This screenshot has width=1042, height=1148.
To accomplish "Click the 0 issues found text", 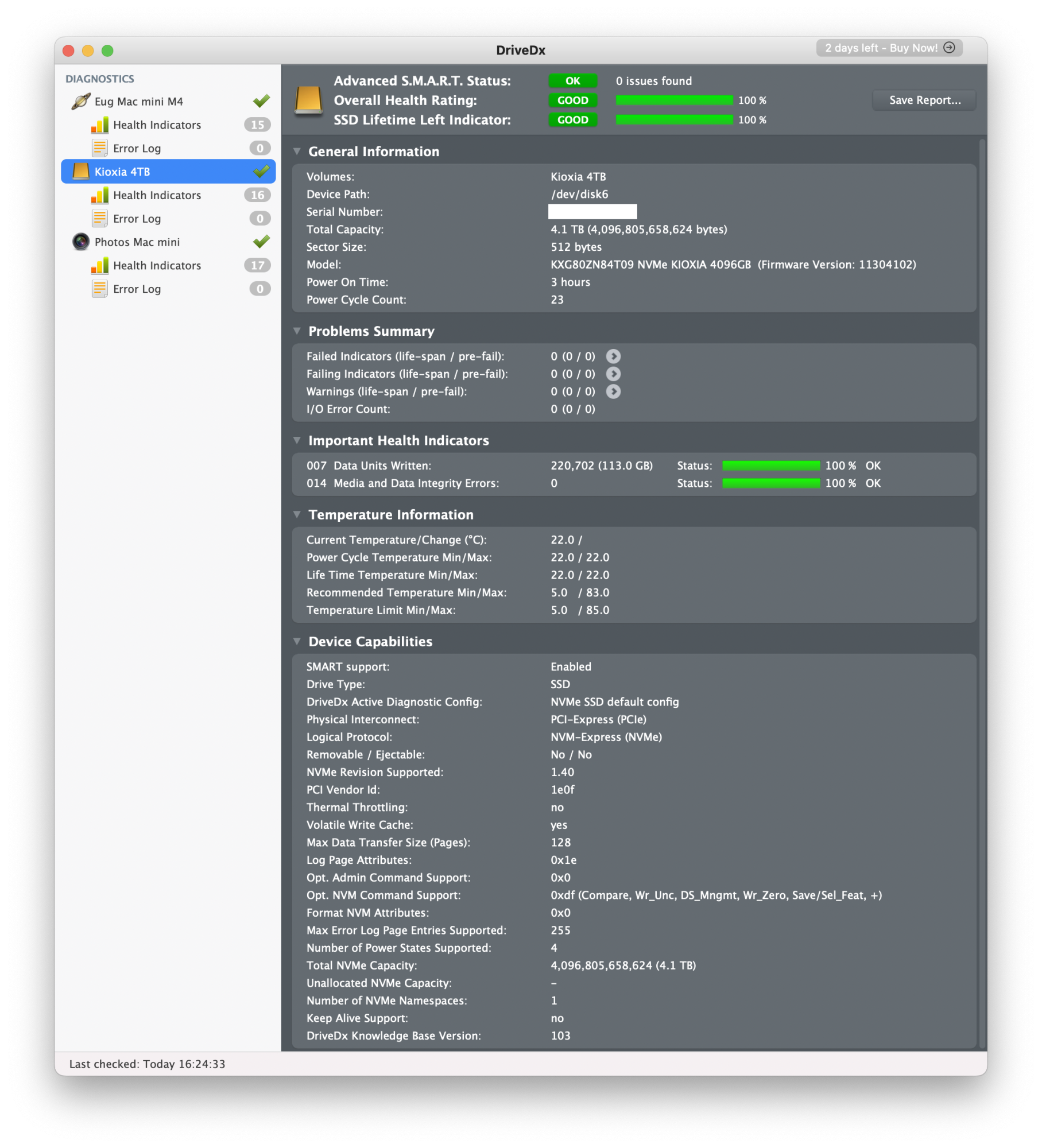I will point(654,81).
